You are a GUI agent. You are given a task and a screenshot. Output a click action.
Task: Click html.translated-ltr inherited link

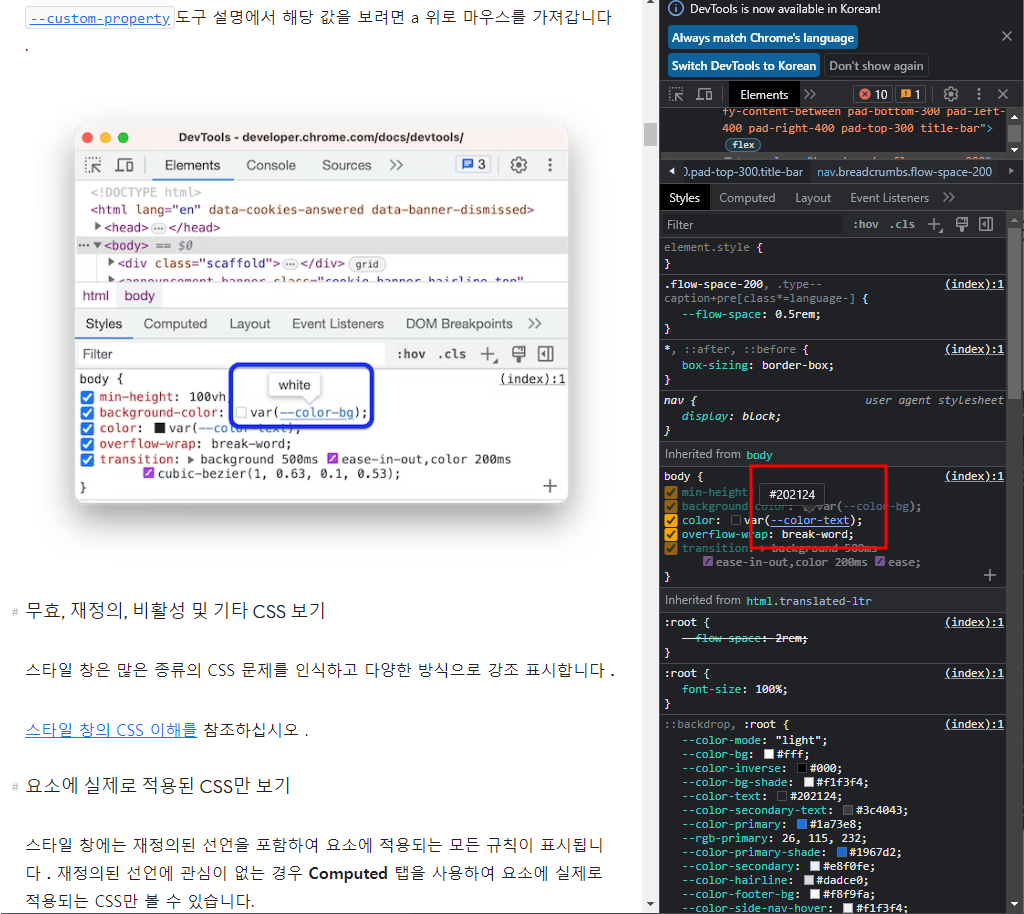[x=808, y=601]
